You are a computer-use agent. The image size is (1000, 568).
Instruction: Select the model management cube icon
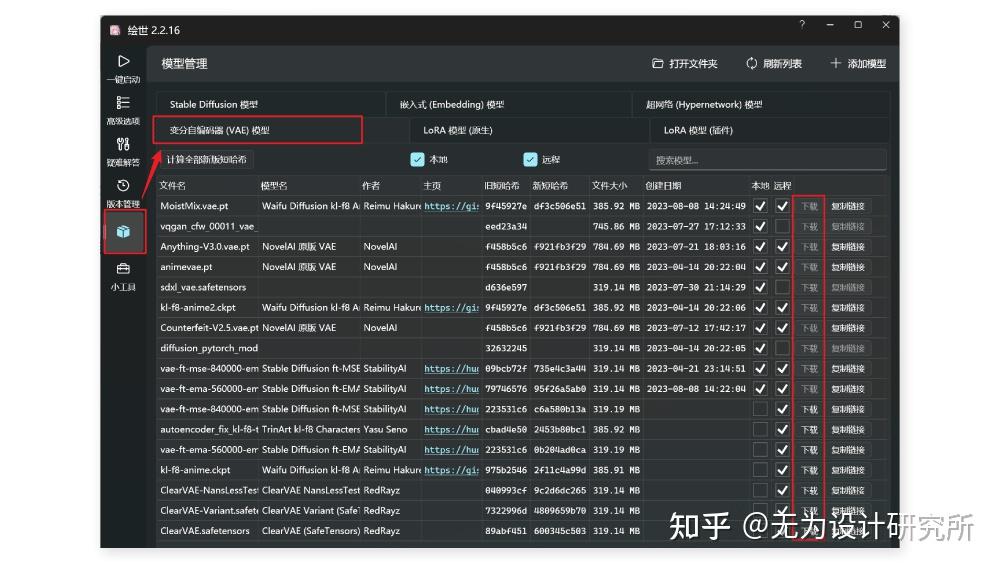click(124, 232)
